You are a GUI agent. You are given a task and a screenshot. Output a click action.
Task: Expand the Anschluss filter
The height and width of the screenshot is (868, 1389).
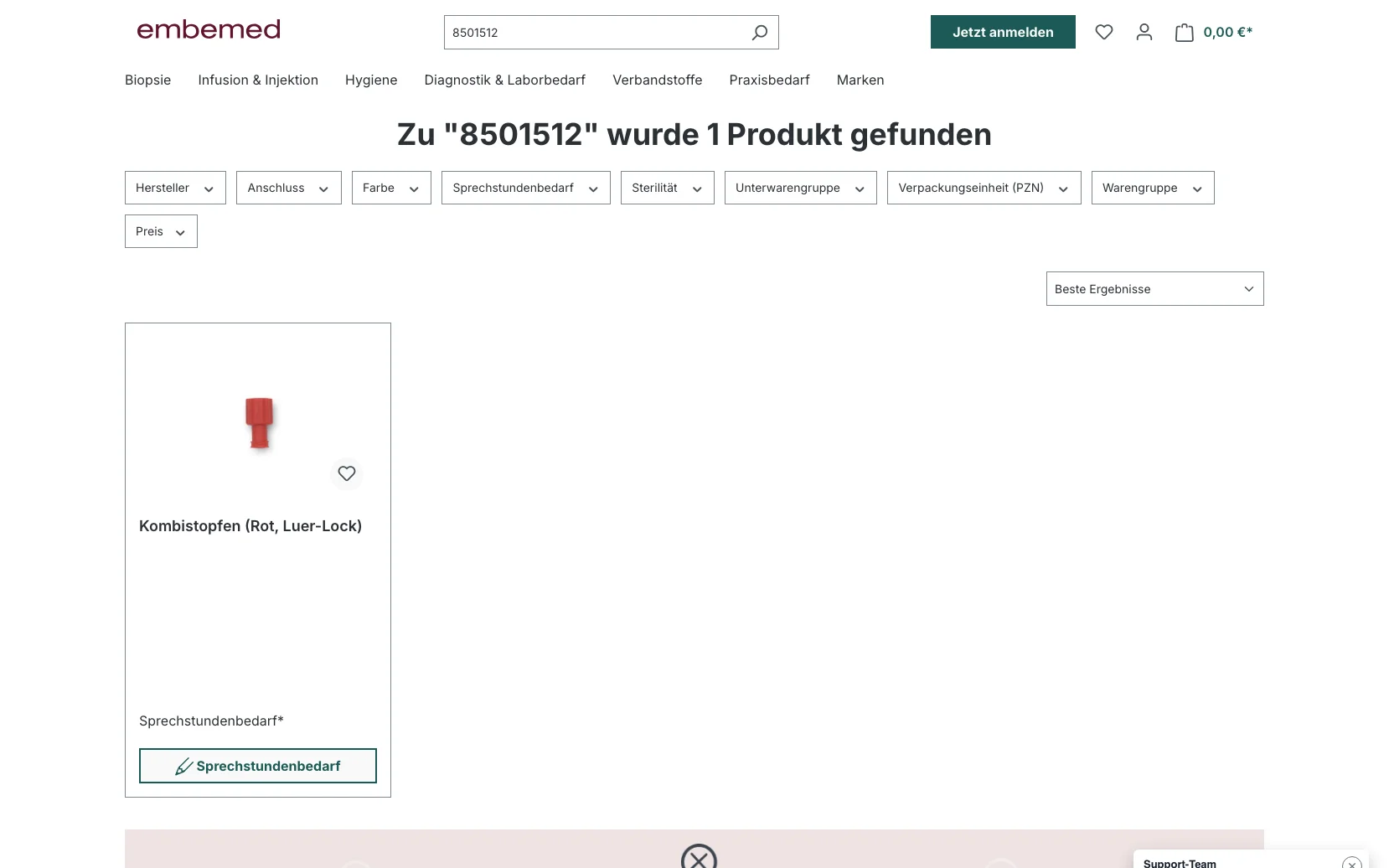click(x=289, y=188)
